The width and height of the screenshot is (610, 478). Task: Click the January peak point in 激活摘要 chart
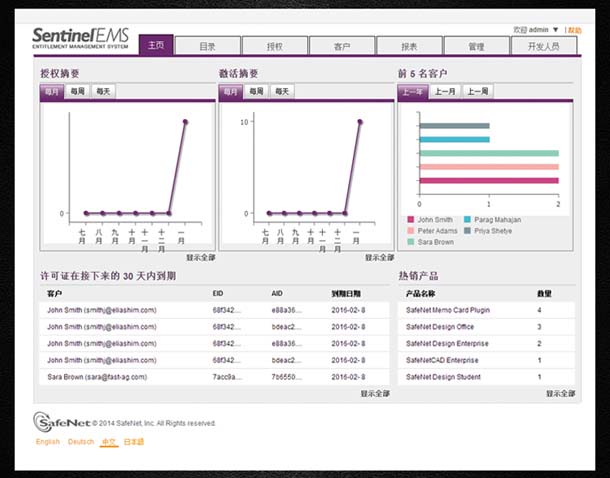point(360,122)
